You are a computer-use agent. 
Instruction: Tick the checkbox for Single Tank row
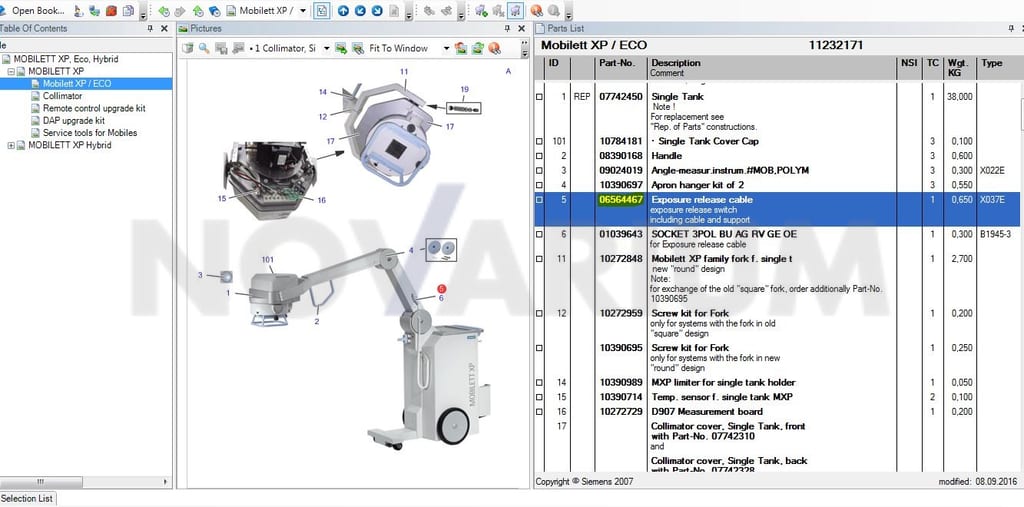pyautogui.click(x=539, y=97)
